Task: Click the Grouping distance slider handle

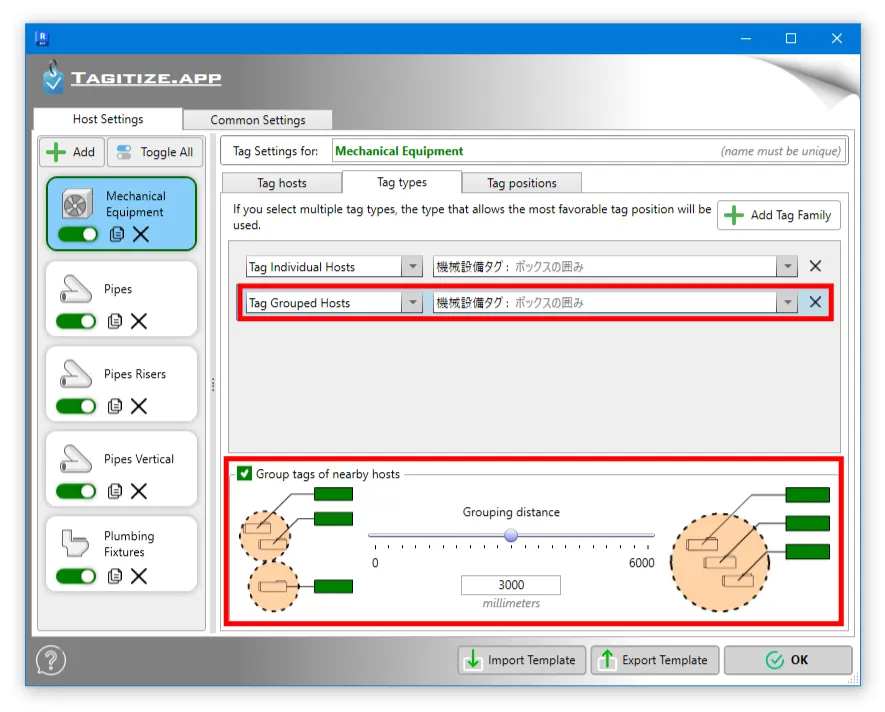Action: pos(511,535)
